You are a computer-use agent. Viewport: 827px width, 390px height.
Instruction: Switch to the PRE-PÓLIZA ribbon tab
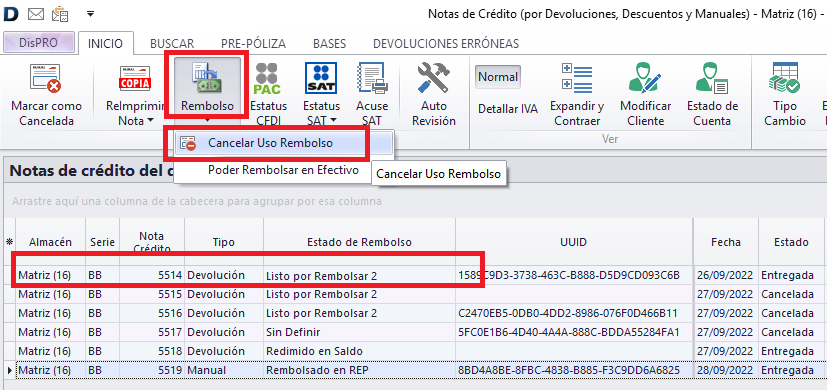(253, 43)
